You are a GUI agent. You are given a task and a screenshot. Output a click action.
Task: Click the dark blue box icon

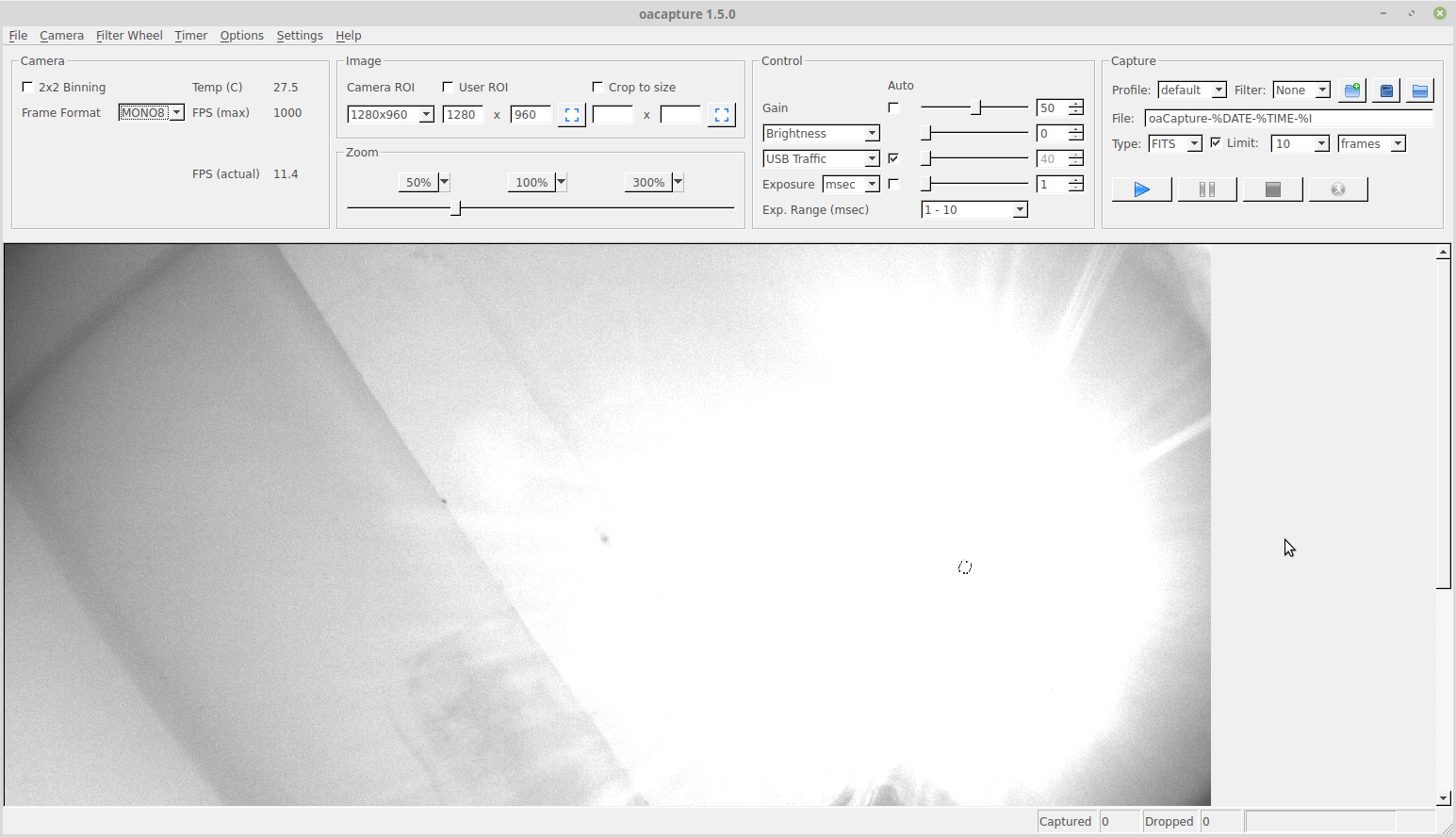point(1386,90)
